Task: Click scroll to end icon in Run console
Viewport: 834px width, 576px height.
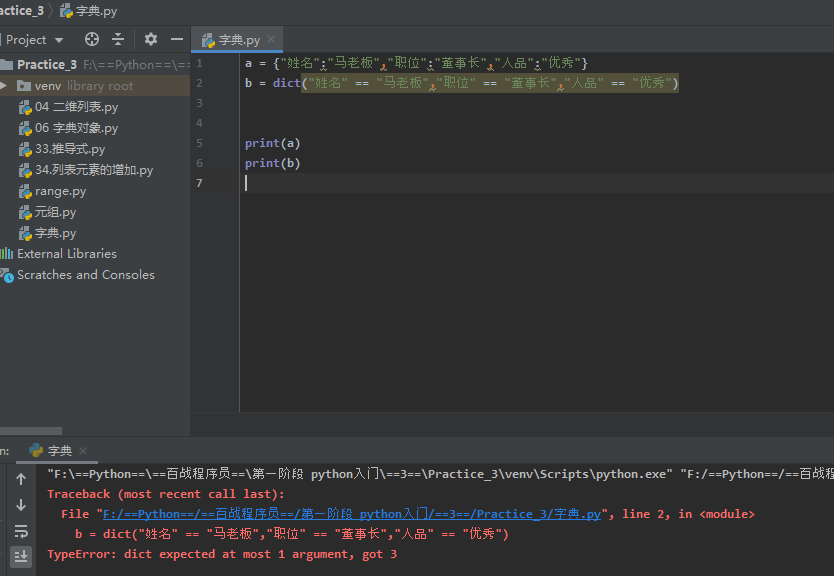Action: pos(21,557)
